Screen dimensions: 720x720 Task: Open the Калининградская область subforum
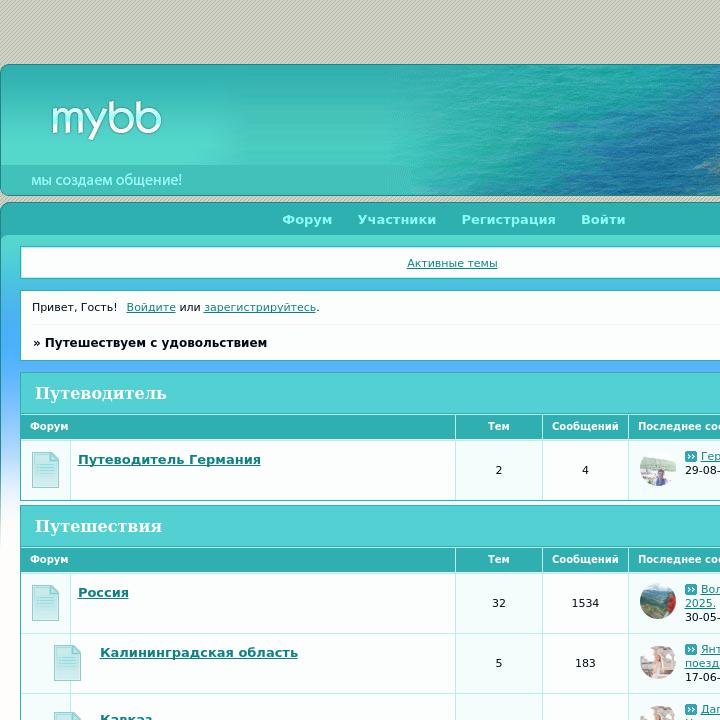pyautogui.click(x=198, y=653)
